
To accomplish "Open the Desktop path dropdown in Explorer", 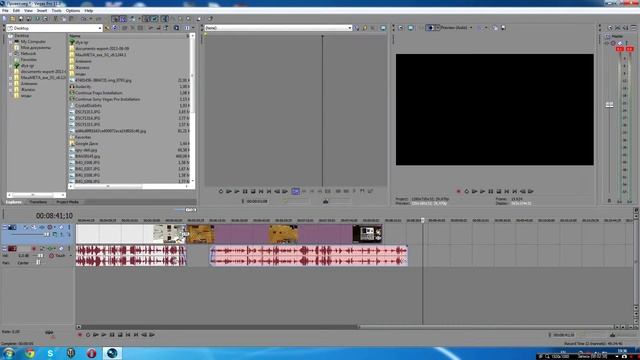I will [100, 28].
